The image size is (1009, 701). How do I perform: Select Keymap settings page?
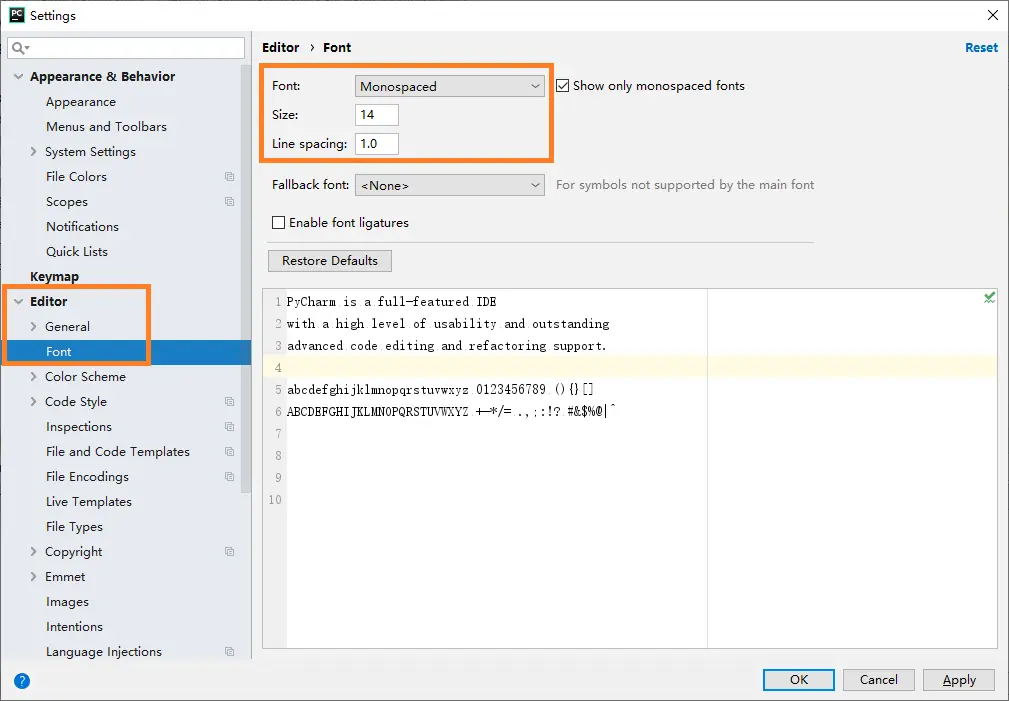tap(55, 277)
